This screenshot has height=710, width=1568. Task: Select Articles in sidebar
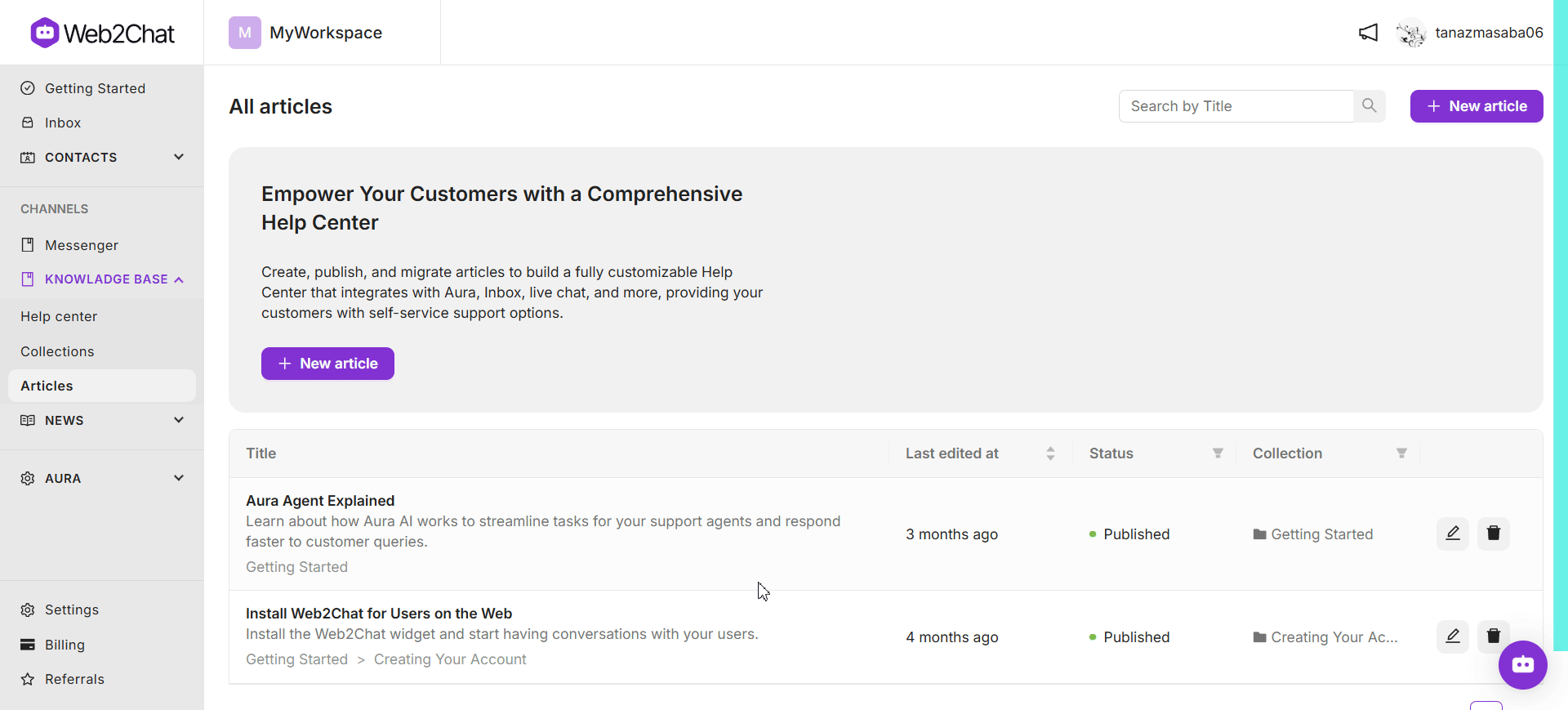[102, 386]
